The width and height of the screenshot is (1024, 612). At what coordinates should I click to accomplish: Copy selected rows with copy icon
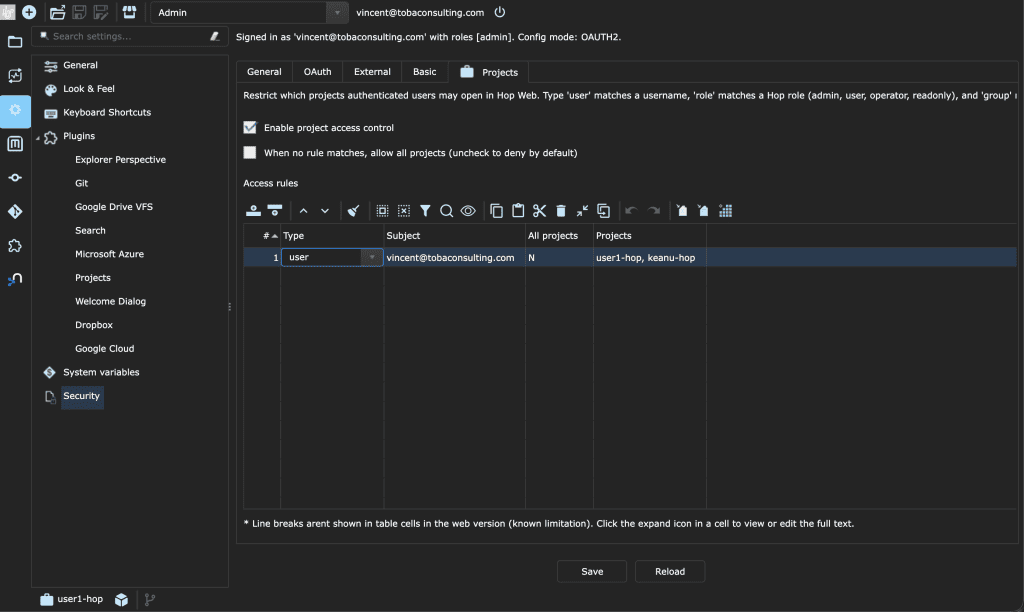point(496,210)
